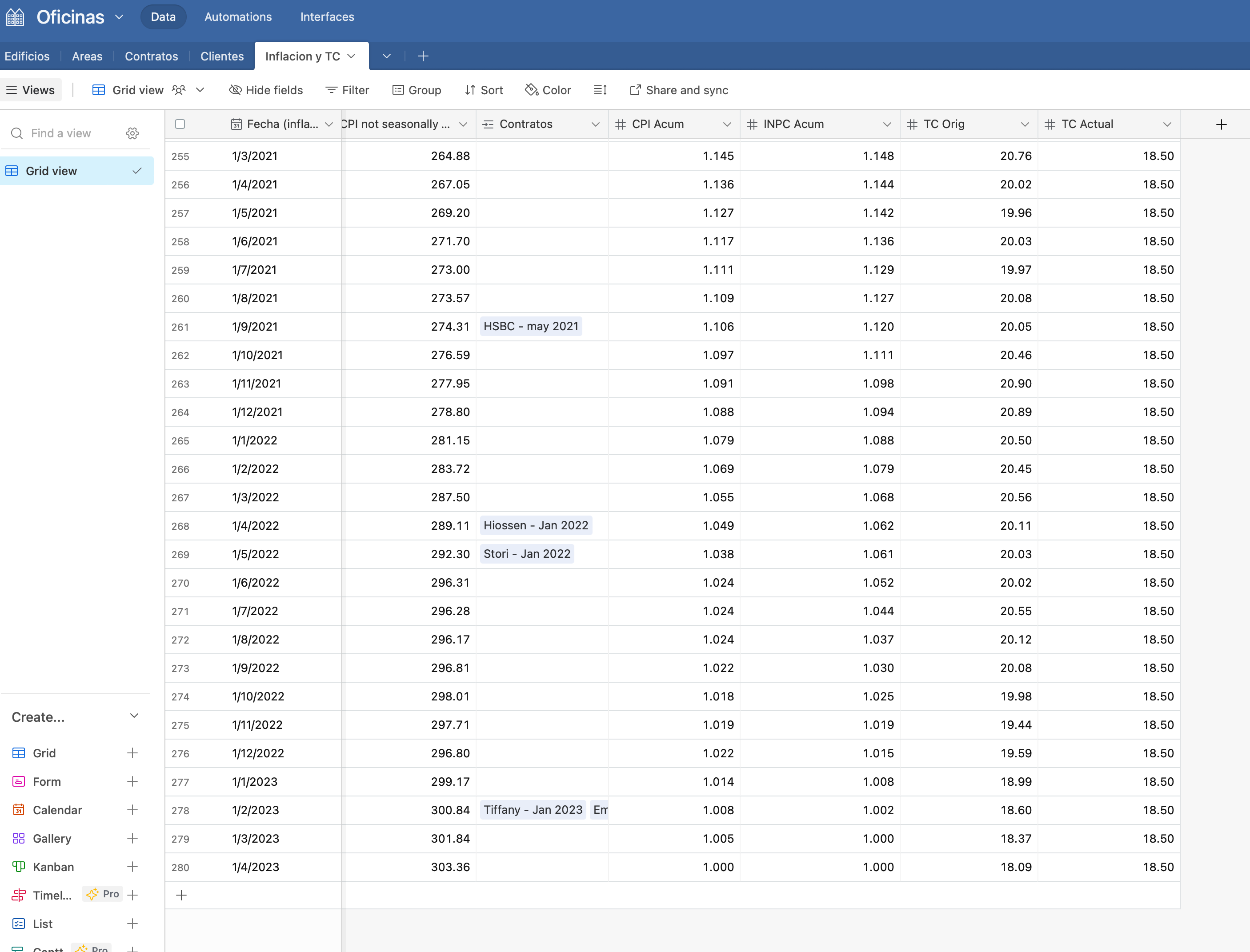This screenshot has width=1250, height=952.
Task: Click the view settings gear icon
Action: pos(132,133)
